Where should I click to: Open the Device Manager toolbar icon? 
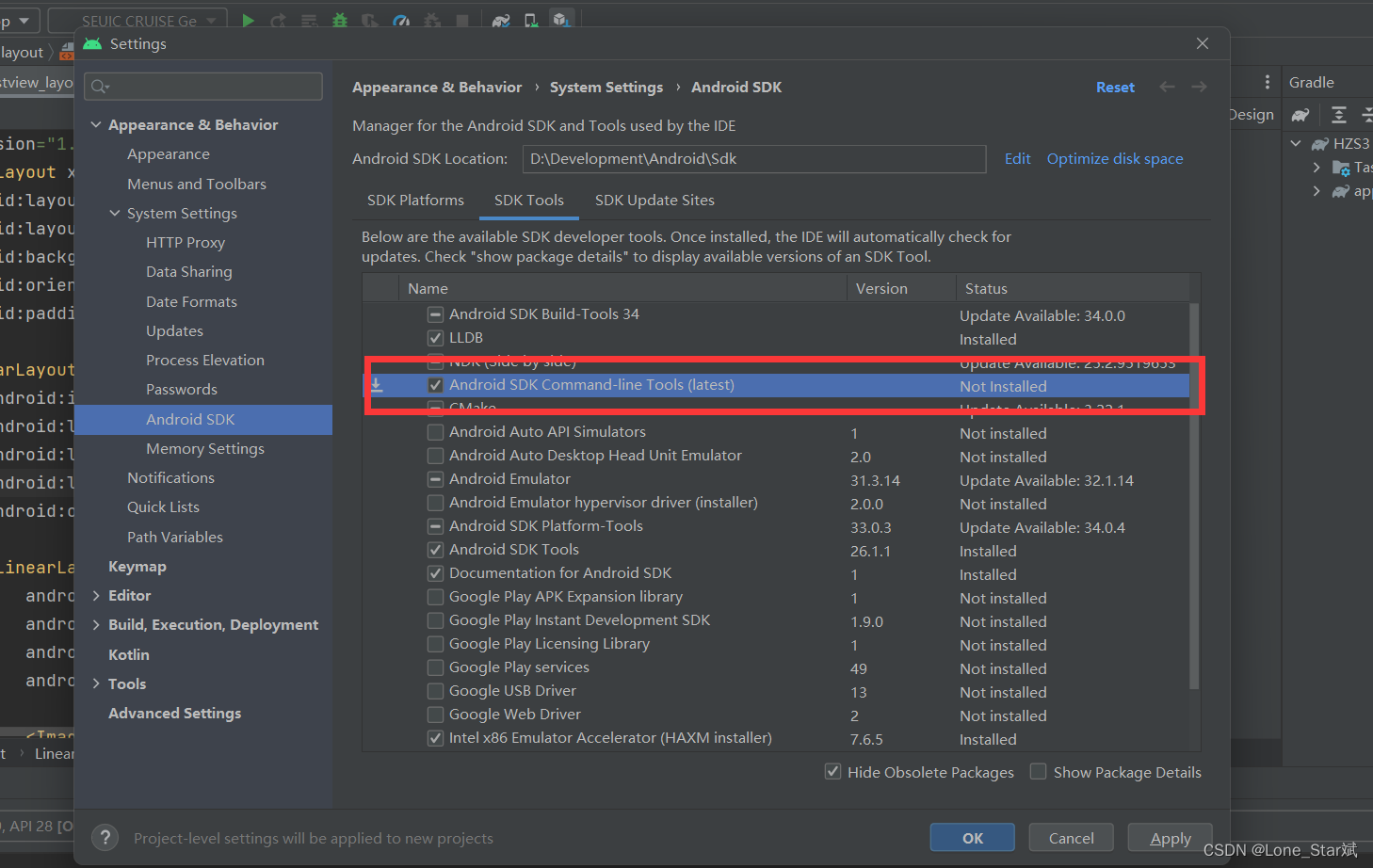pyautogui.click(x=531, y=20)
